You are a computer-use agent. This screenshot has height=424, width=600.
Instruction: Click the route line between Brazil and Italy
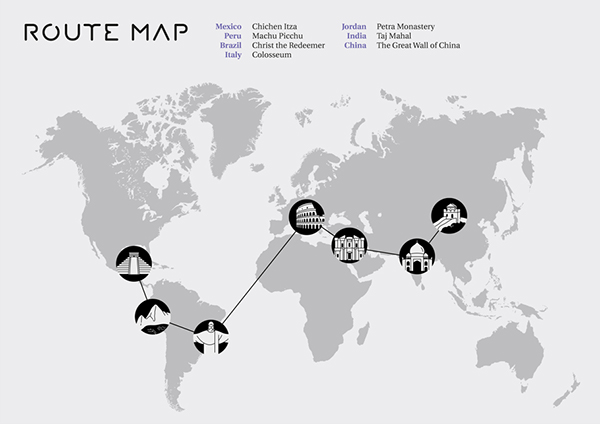coord(260,276)
